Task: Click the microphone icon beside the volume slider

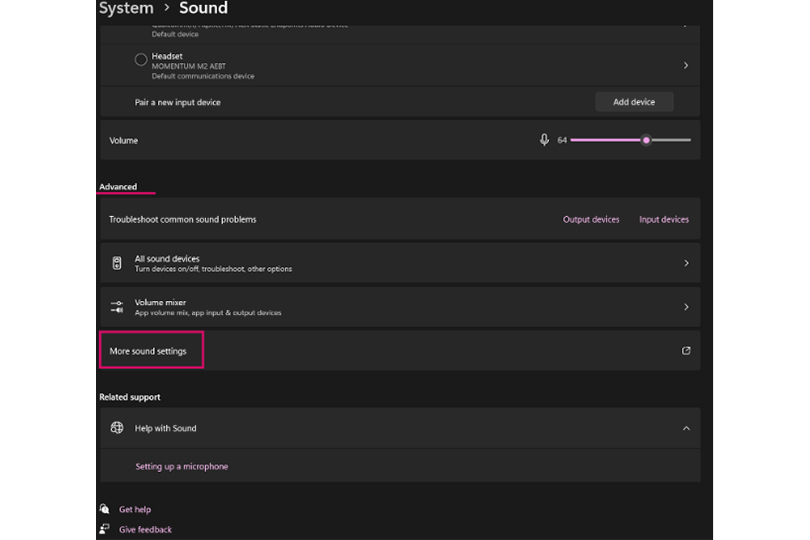Action: pyautogui.click(x=544, y=140)
